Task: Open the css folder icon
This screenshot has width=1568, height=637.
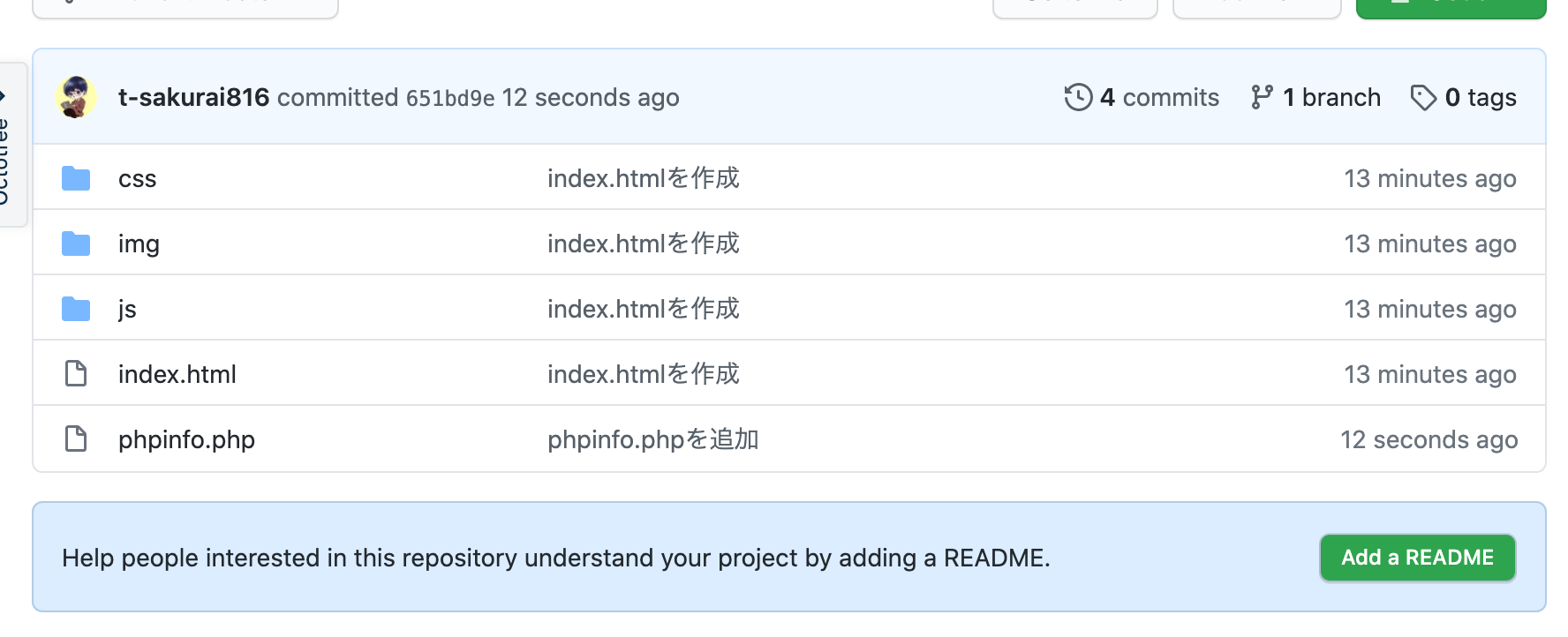Action: coord(76,178)
